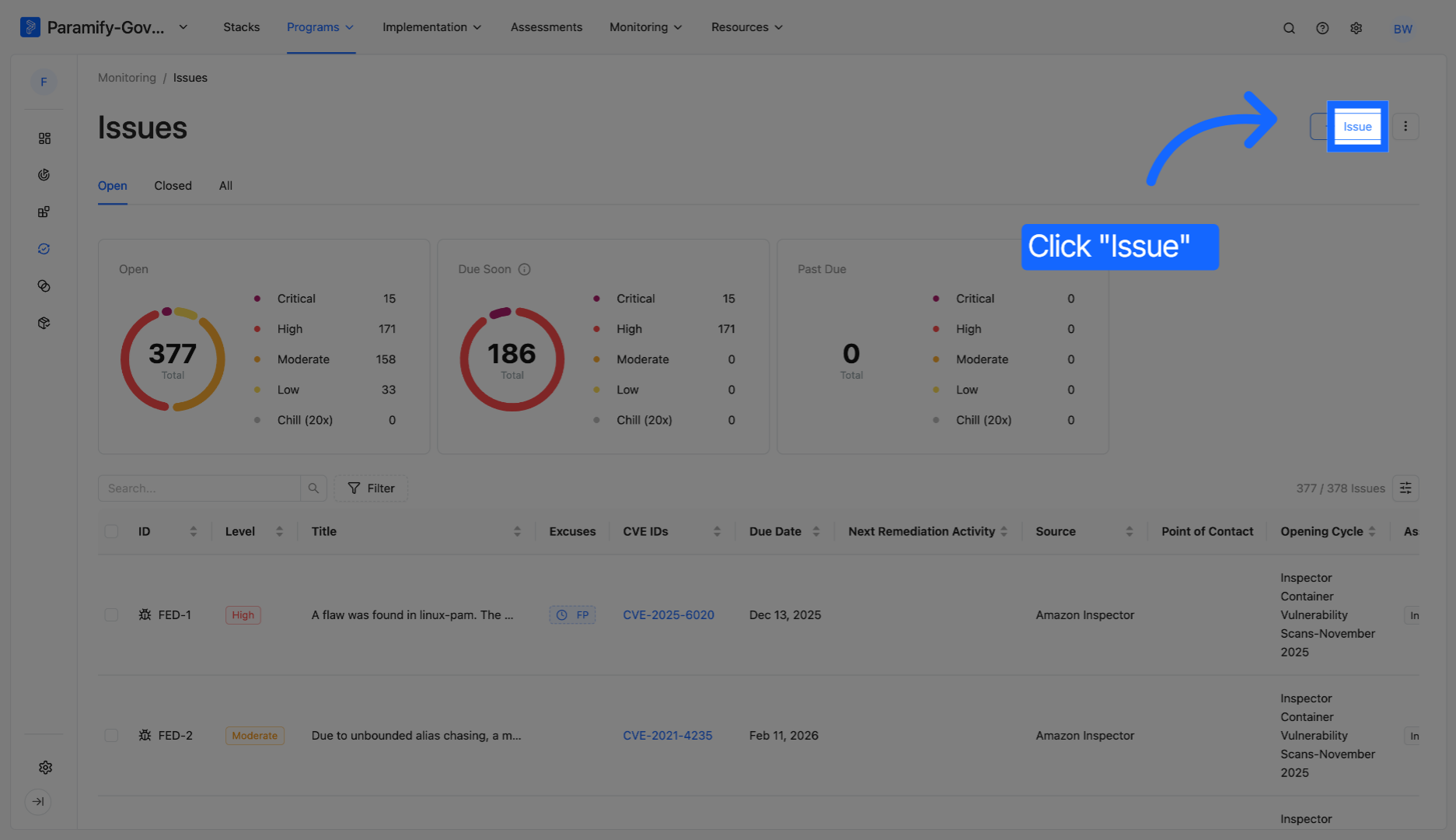
Task: Click the Open issues 377 donut chart
Action: pyautogui.click(x=173, y=359)
